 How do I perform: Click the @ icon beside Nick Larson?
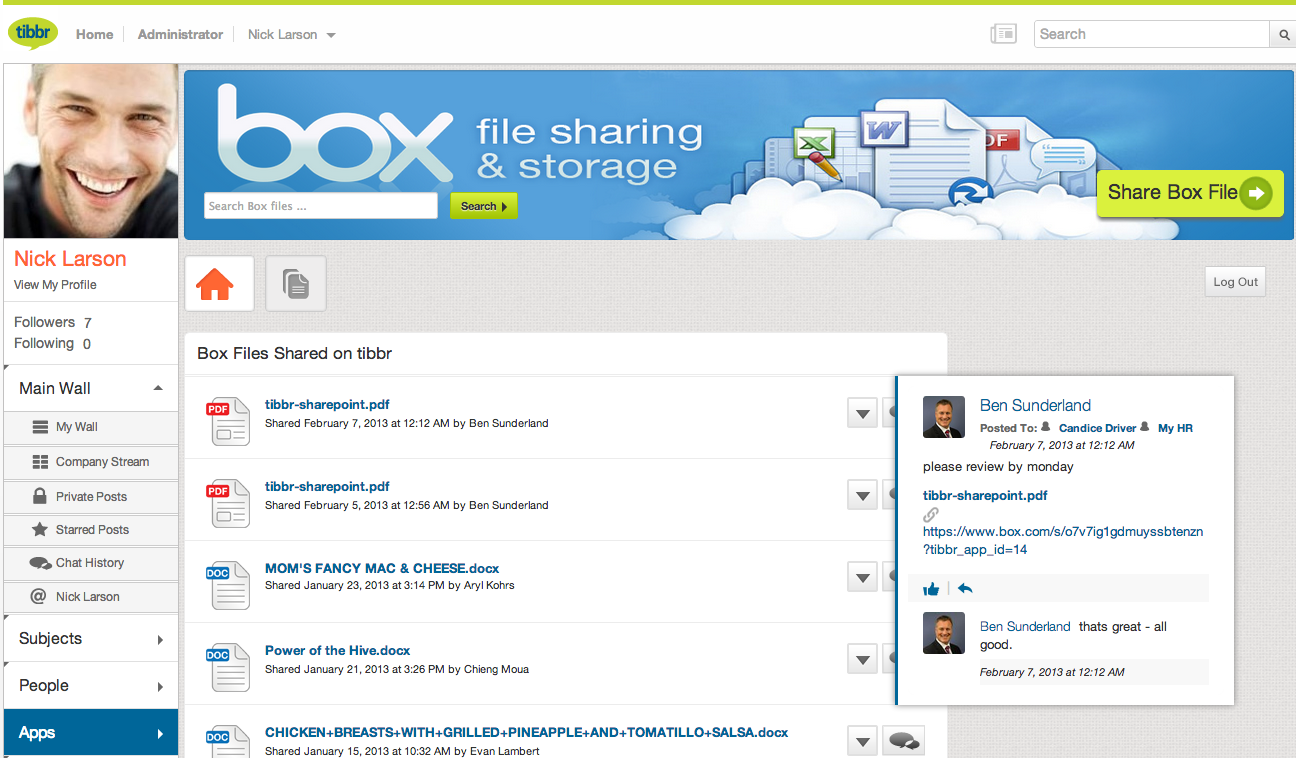[39, 596]
